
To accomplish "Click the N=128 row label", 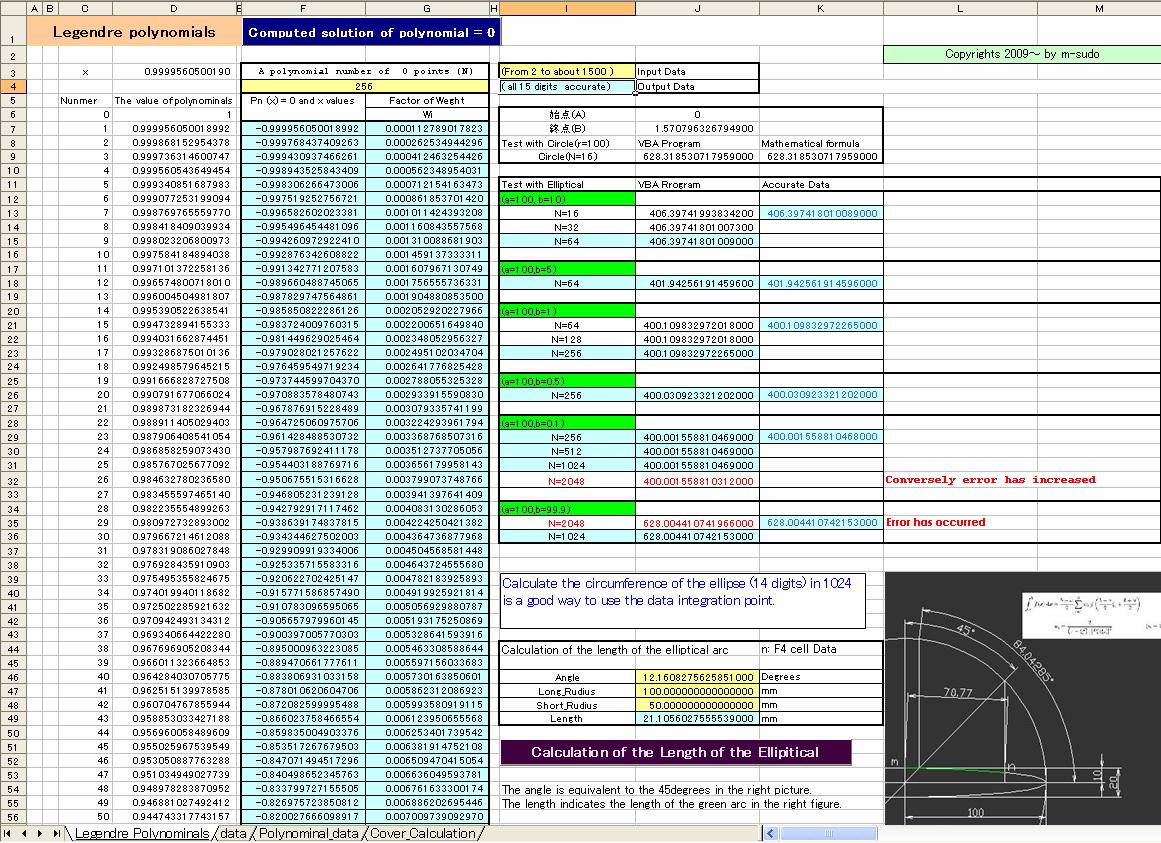I will pos(567,340).
